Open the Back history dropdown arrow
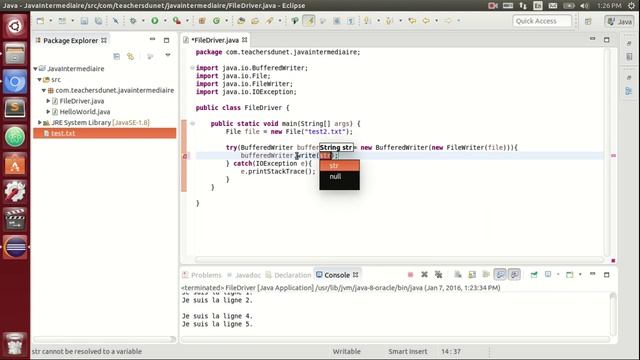Image resolution: width=640 pixels, height=360 pixels. point(437,21)
